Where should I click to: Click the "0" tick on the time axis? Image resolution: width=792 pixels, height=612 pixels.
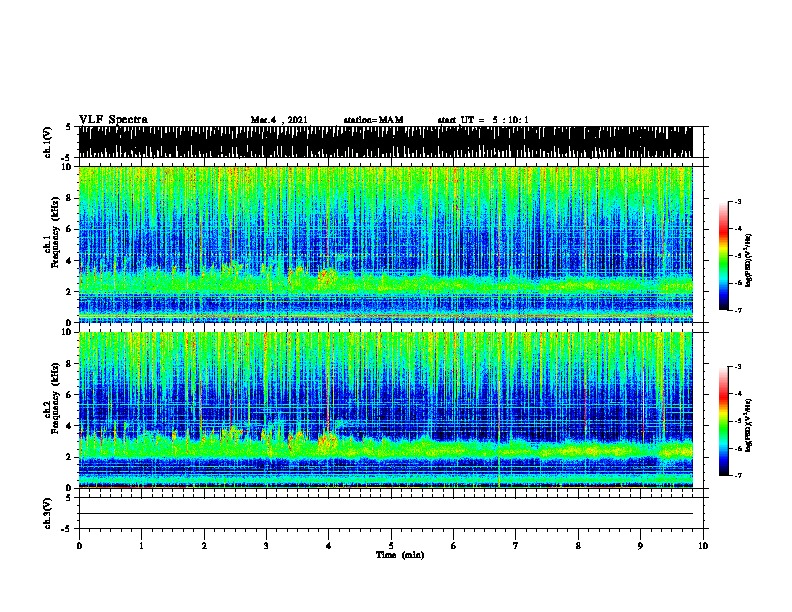click(x=79, y=546)
